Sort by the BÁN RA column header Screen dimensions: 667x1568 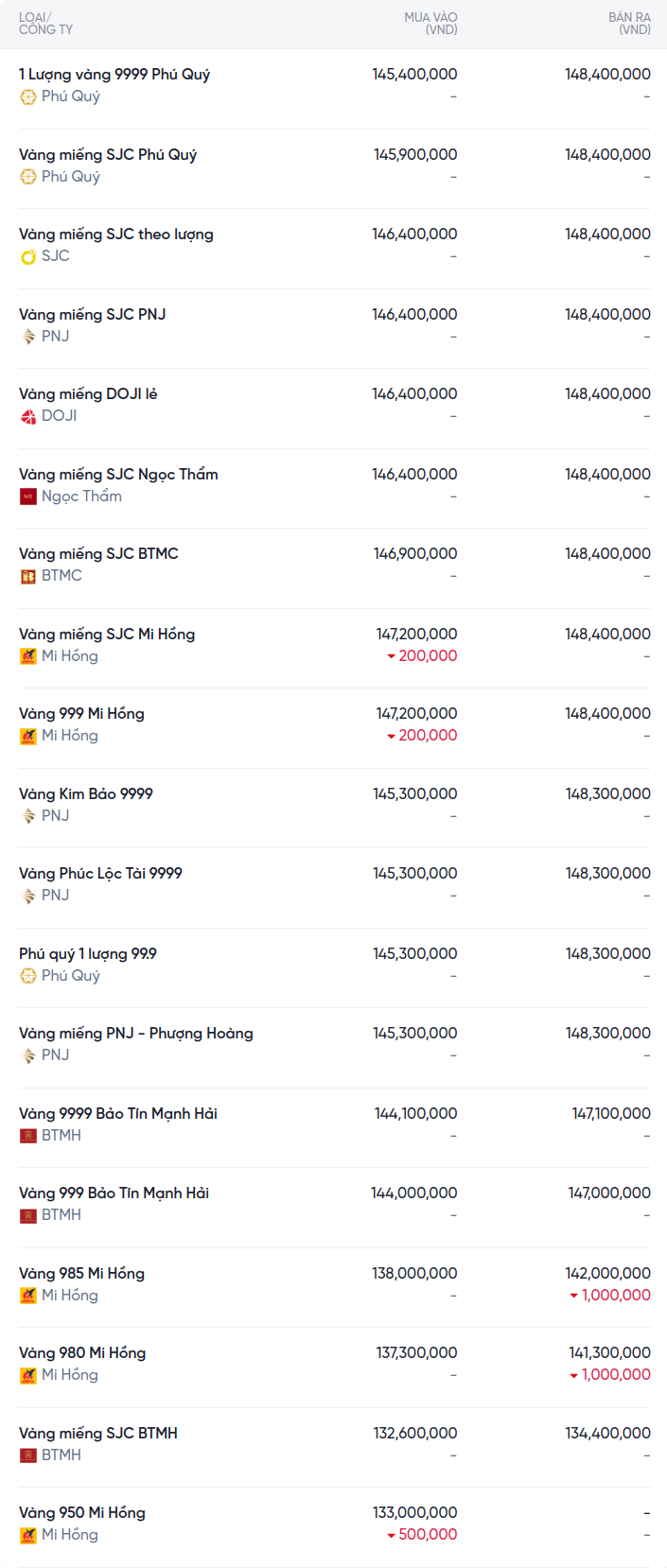click(x=629, y=24)
